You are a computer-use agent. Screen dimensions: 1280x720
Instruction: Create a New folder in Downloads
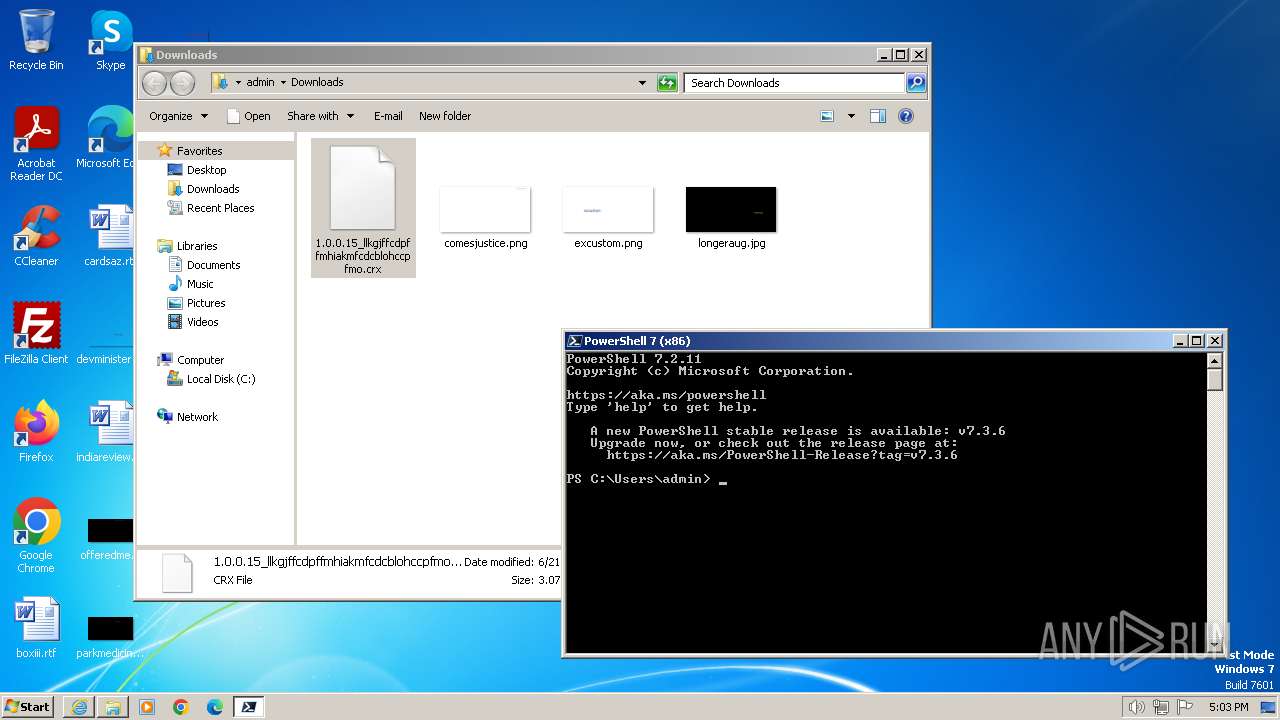pyautogui.click(x=445, y=116)
